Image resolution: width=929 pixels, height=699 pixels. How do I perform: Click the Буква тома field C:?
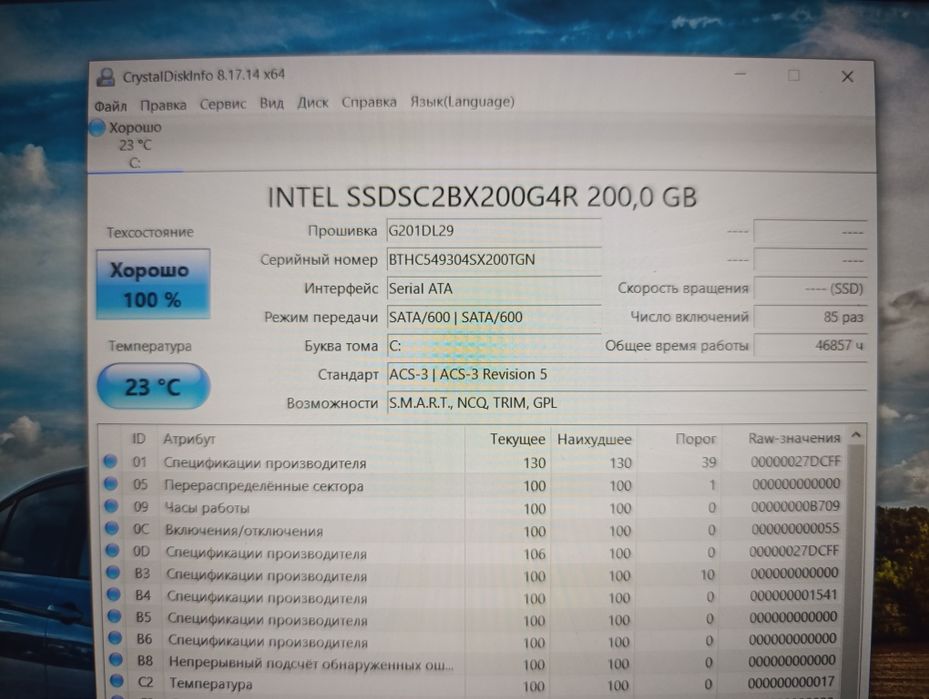click(x=494, y=345)
